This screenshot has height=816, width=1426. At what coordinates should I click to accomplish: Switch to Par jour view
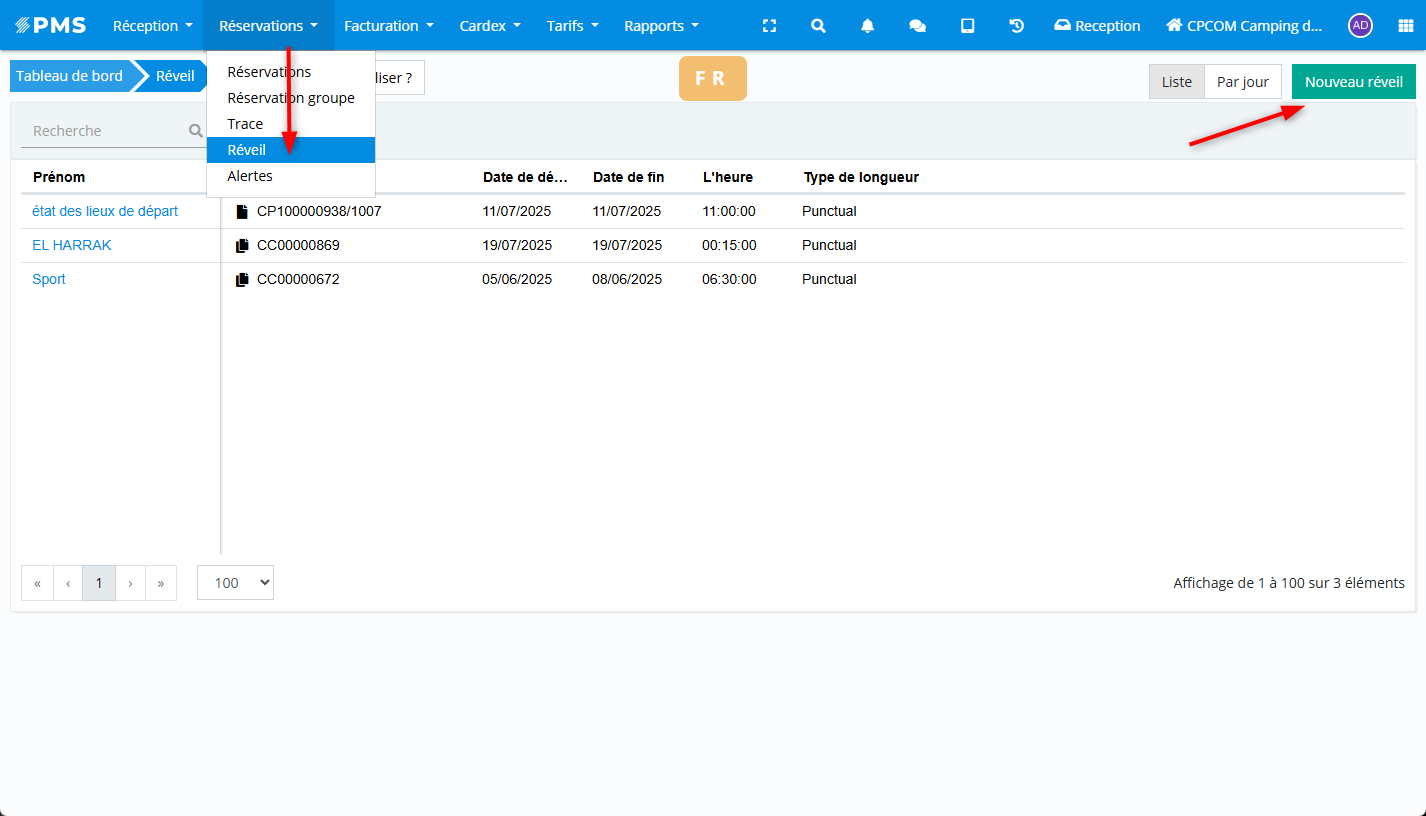click(1242, 82)
